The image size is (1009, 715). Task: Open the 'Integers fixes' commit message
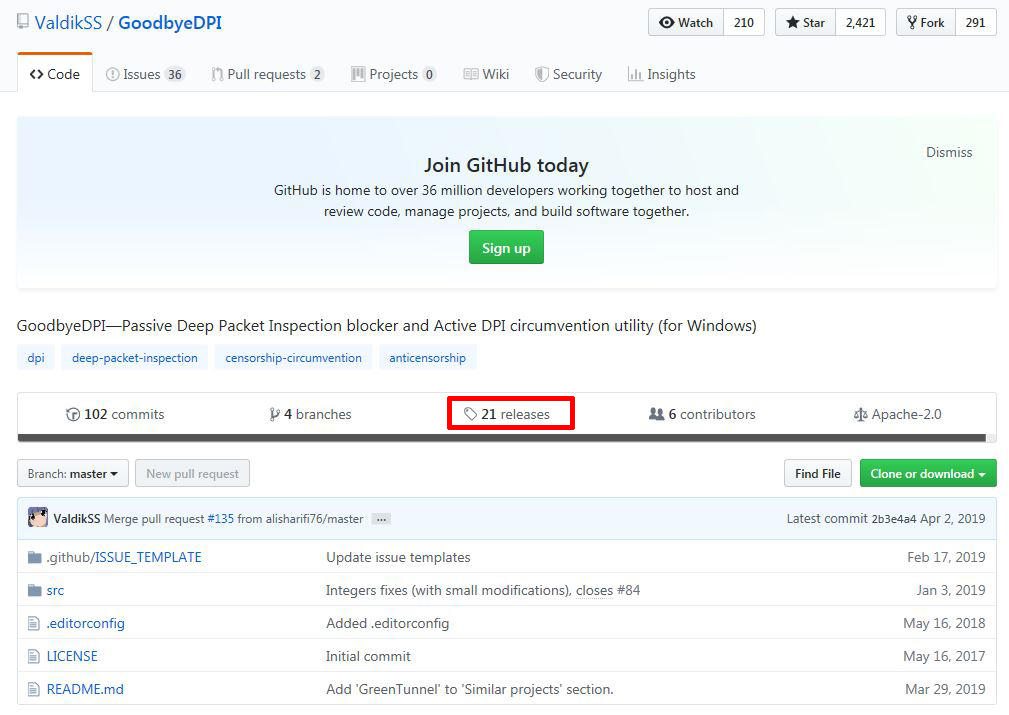tap(449, 590)
